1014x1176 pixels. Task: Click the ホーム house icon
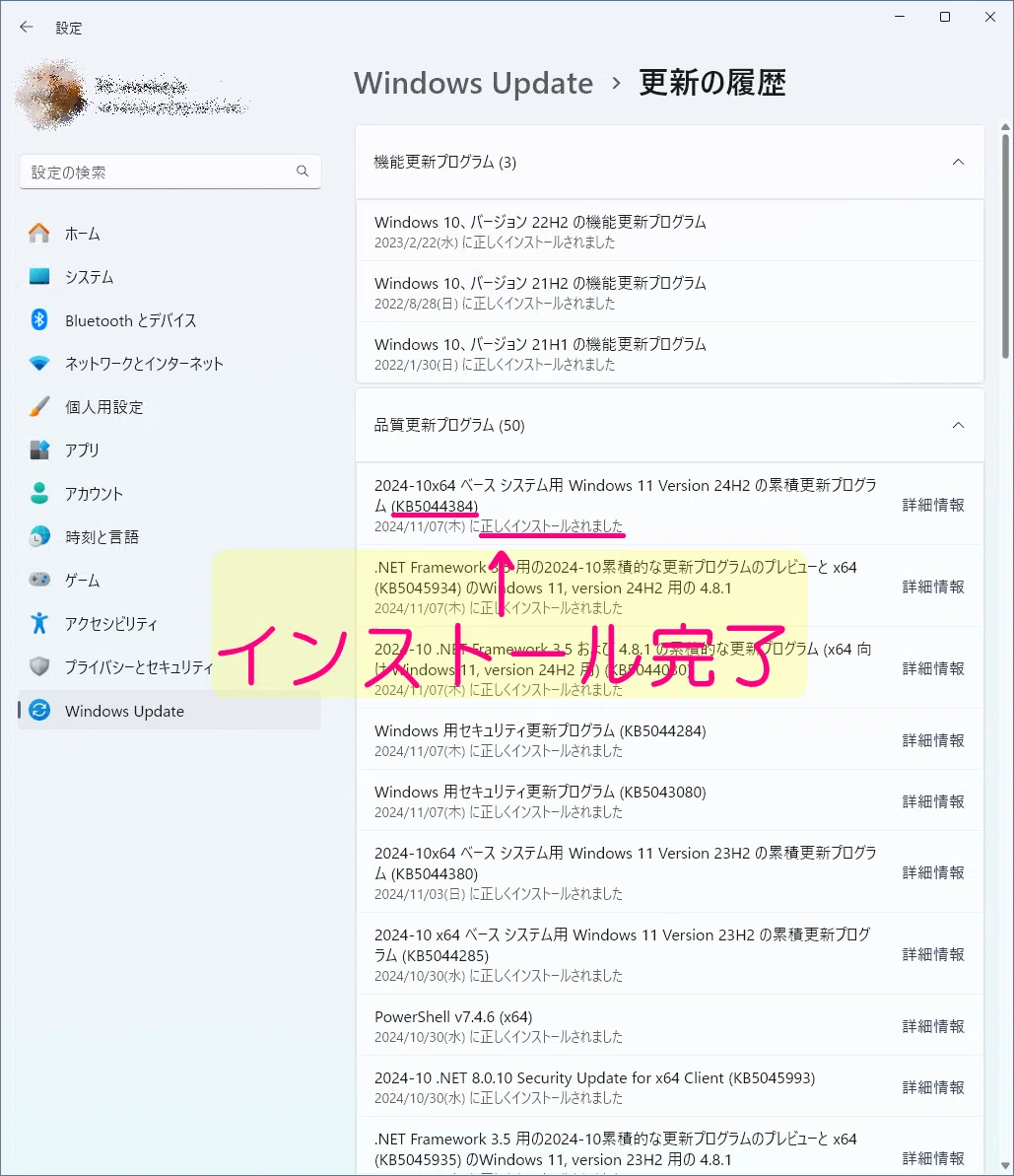coord(39,234)
